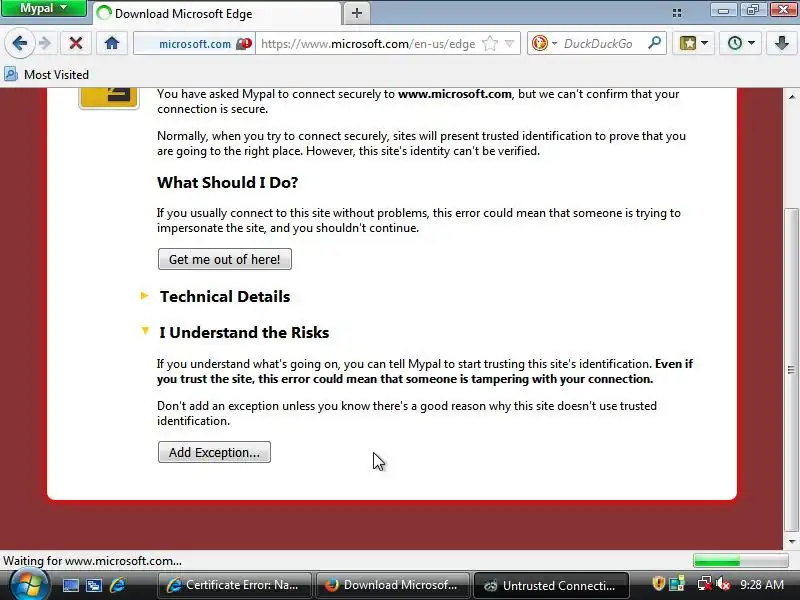This screenshot has width=800, height=600.
Task: Click the muted volume tray icon
Action: 723,584
